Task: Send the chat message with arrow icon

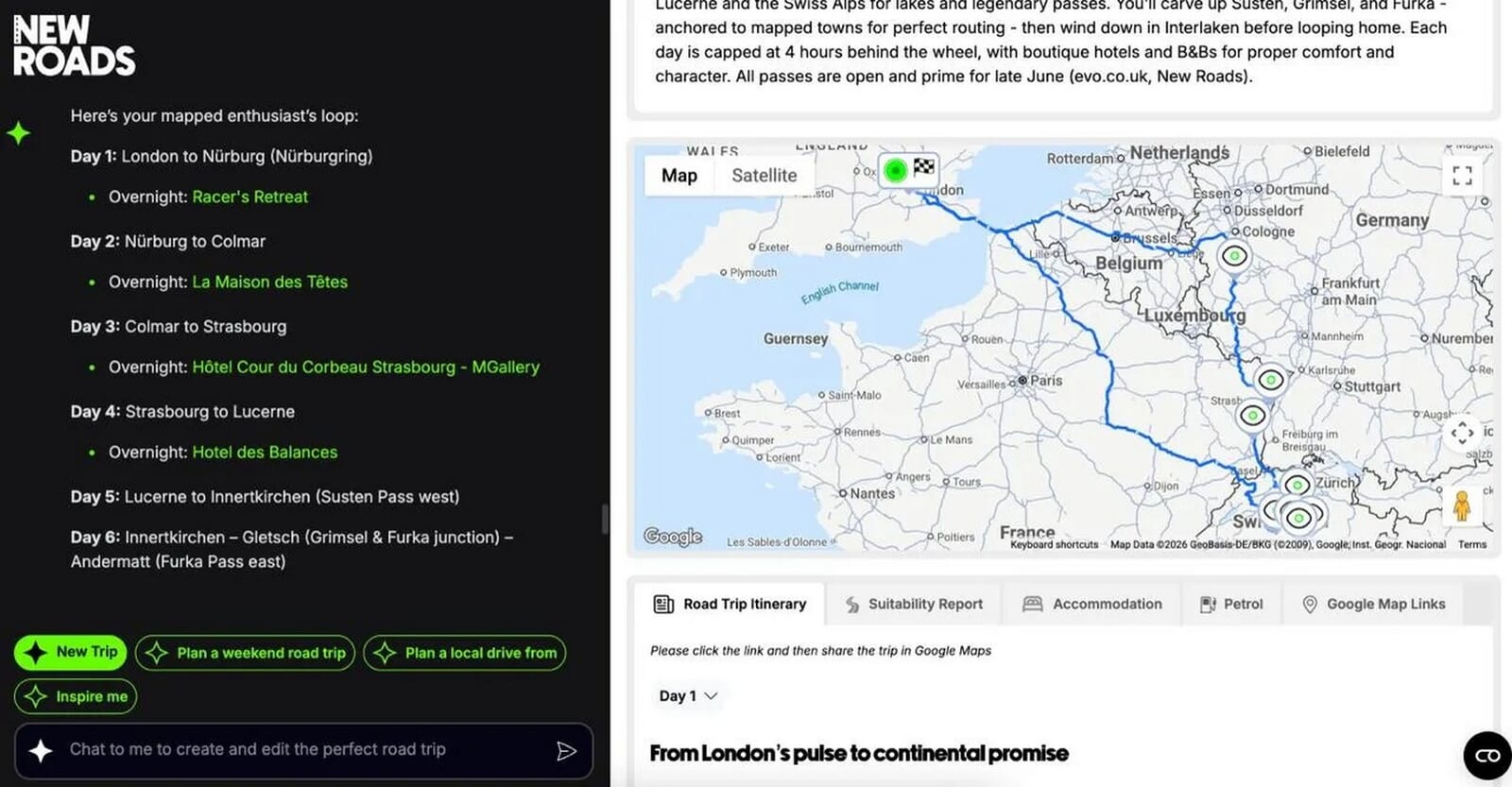Action: (x=566, y=751)
